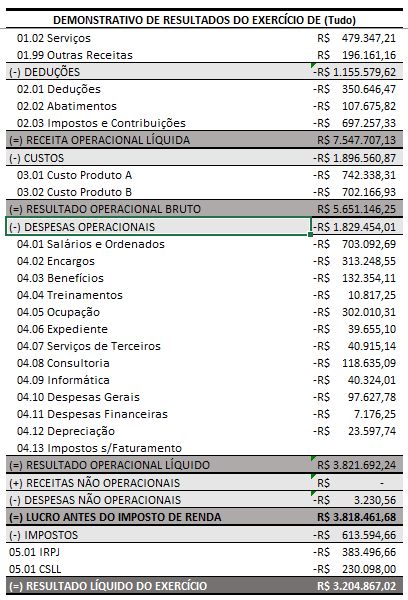This screenshot has width=408, height=600.
Task: Select the 04.01 Salários e Ordenados cell
Action: (x=91, y=244)
